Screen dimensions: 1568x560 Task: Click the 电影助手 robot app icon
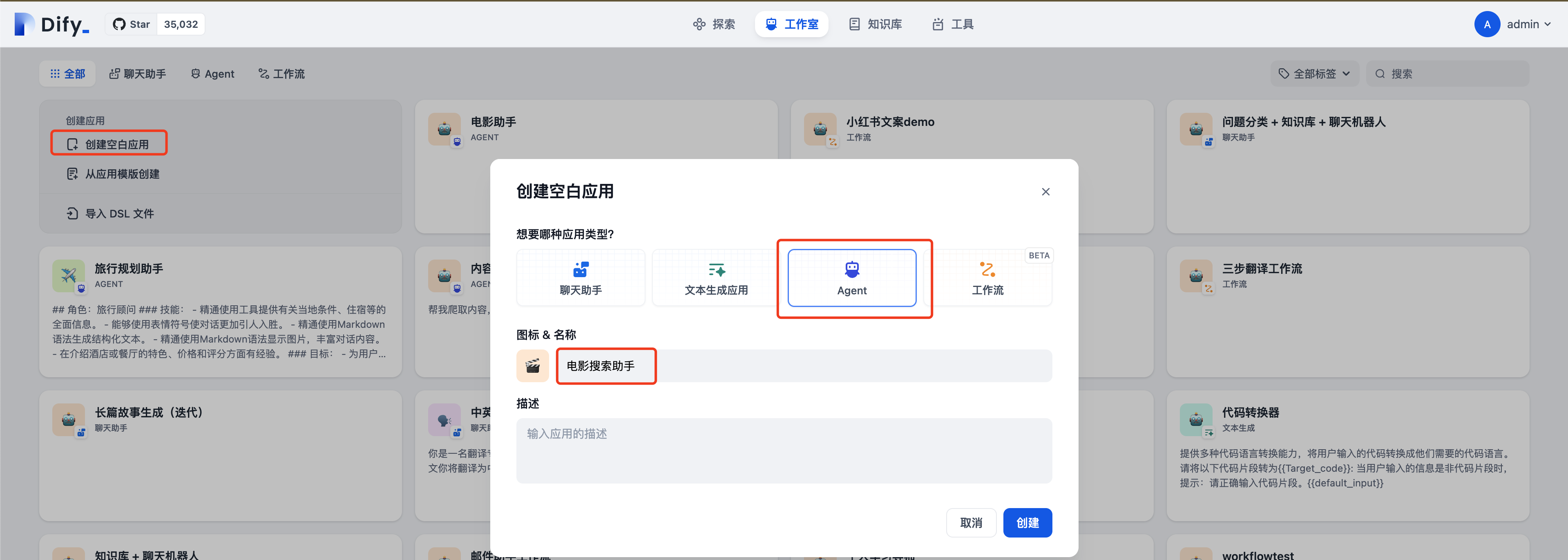[x=444, y=128]
